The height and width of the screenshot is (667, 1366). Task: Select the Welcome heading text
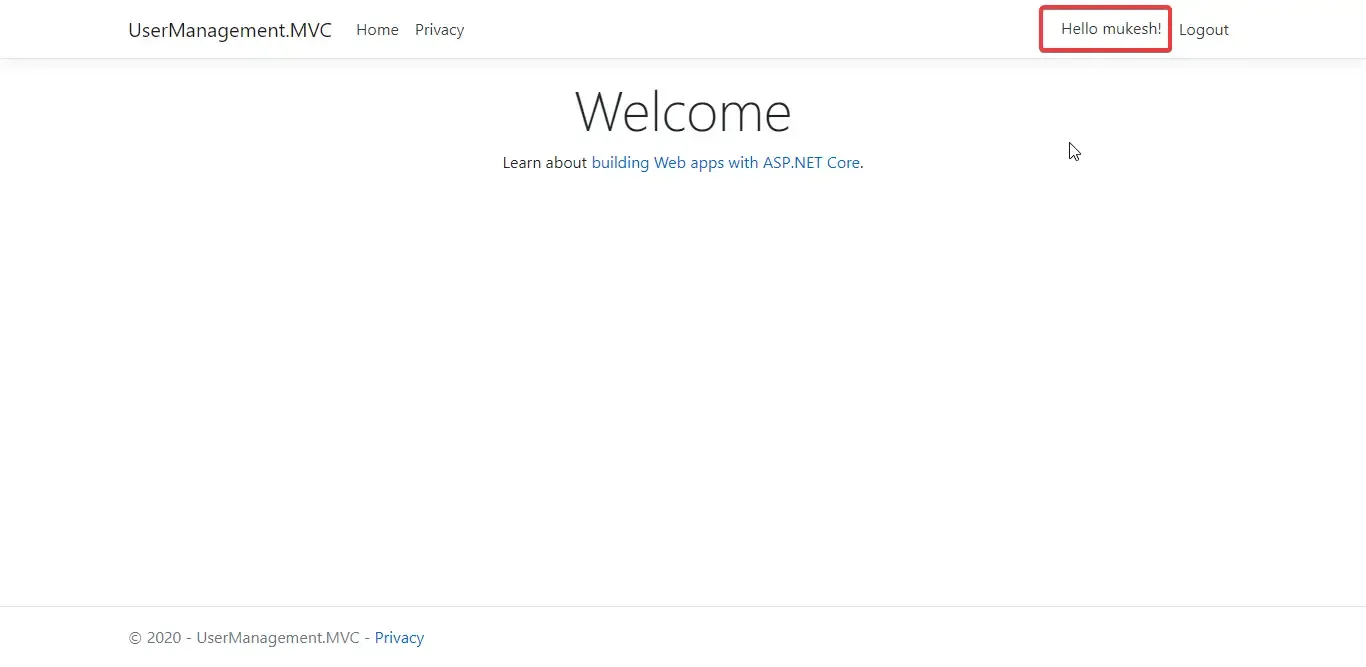pyautogui.click(x=683, y=110)
